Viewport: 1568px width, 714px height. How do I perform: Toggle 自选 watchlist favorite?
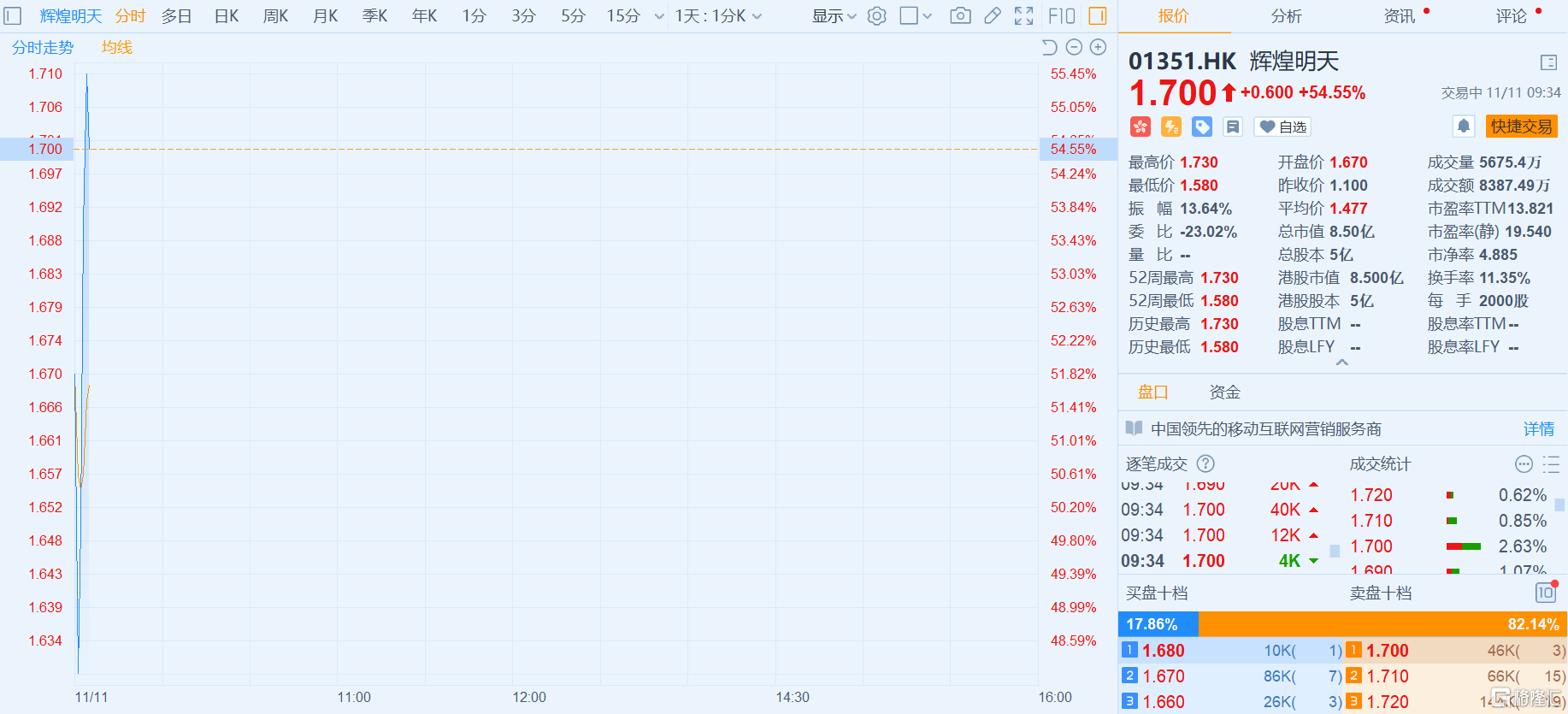1282,127
